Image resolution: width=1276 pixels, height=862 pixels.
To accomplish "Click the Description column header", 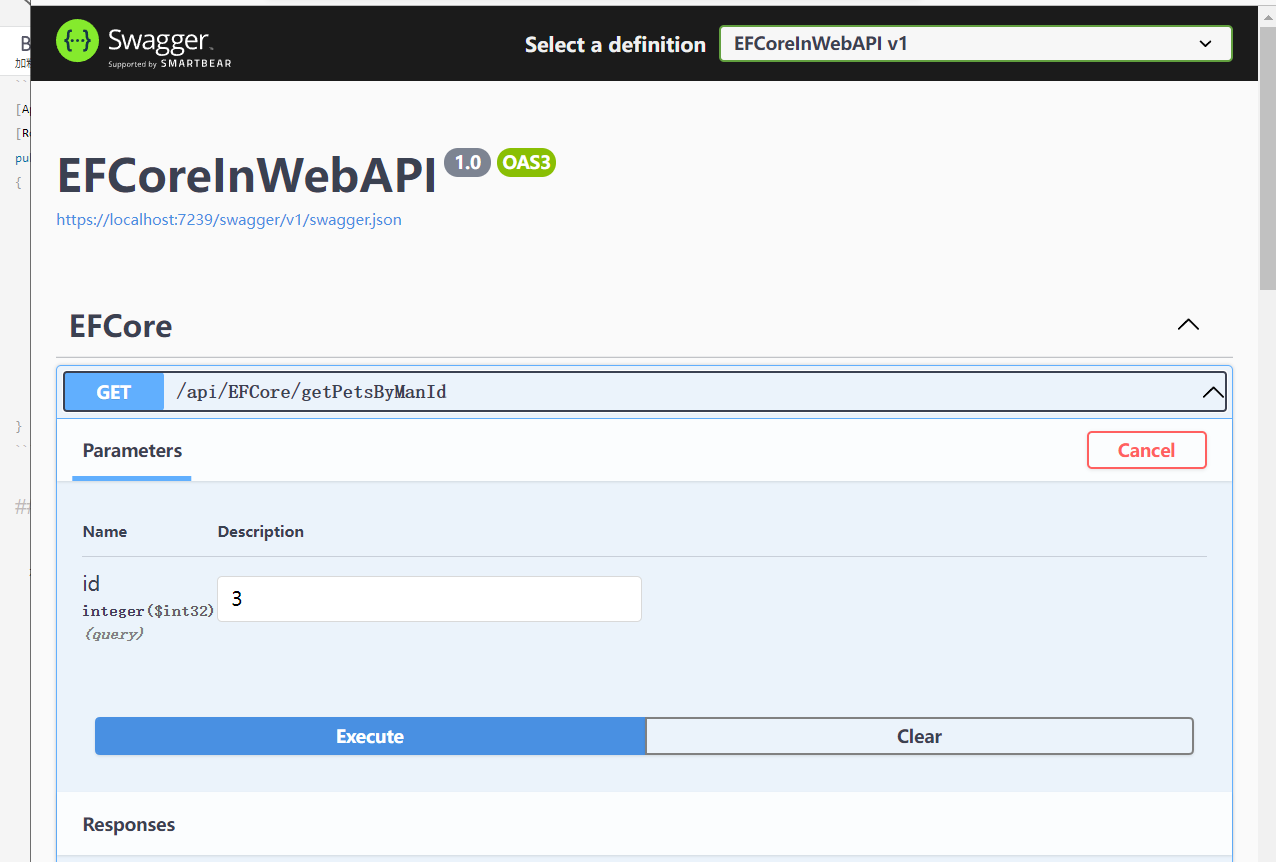I will 261,532.
